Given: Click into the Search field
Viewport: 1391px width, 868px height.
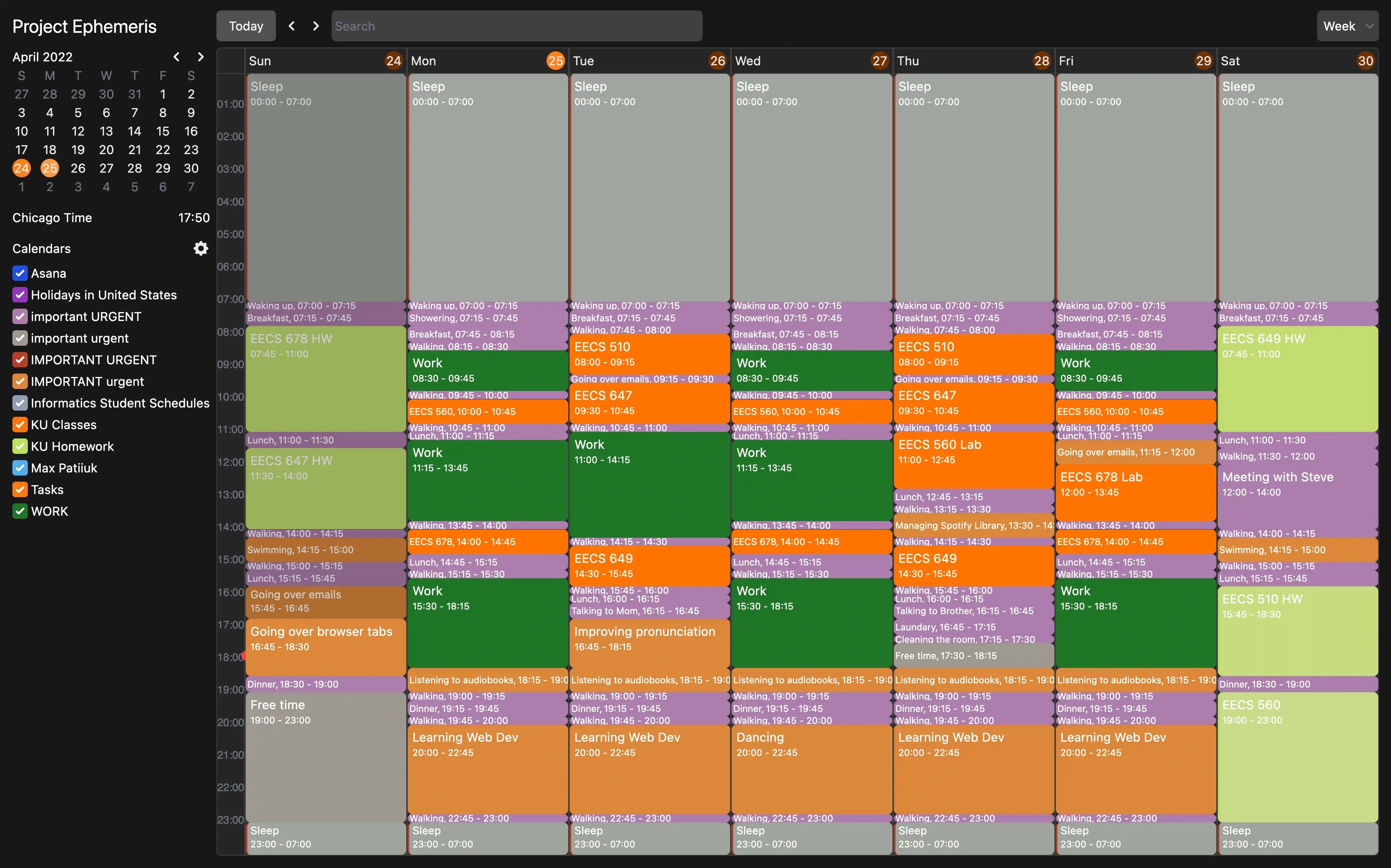Looking at the screenshot, I should click(516, 26).
